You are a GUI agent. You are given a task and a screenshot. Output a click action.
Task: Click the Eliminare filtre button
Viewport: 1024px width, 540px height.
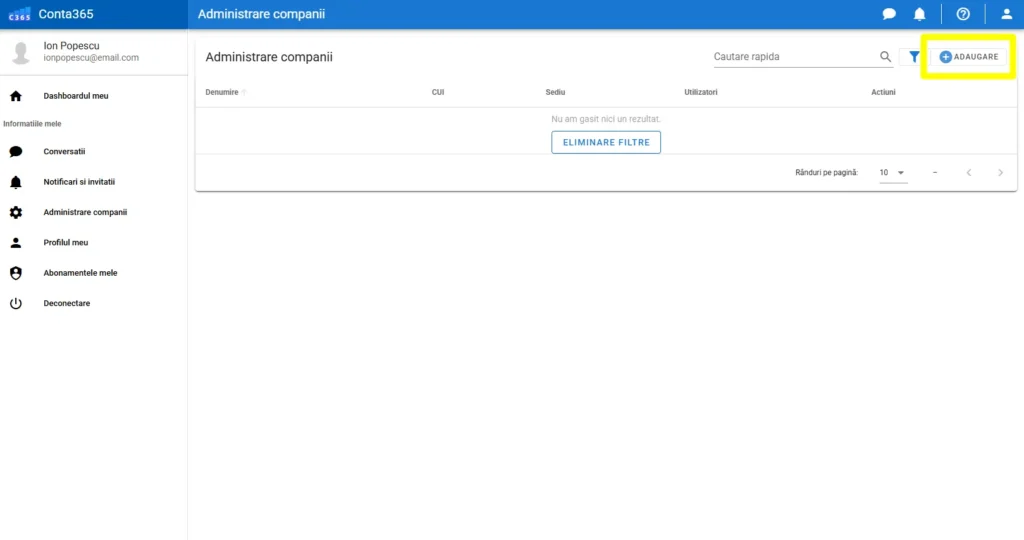tap(606, 142)
